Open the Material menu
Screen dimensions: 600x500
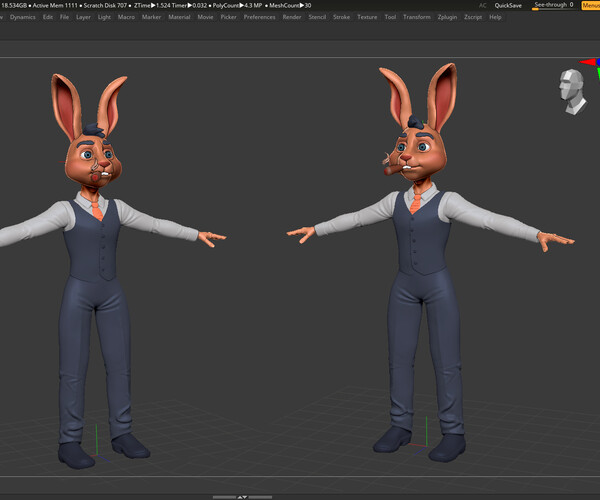pyautogui.click(x=179, y=17)
